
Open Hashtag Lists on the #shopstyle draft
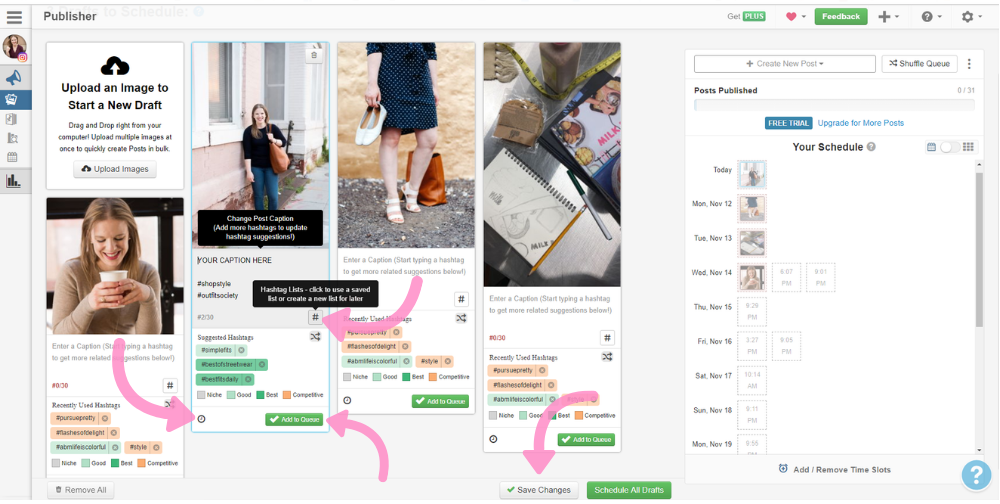coord(315,317)
